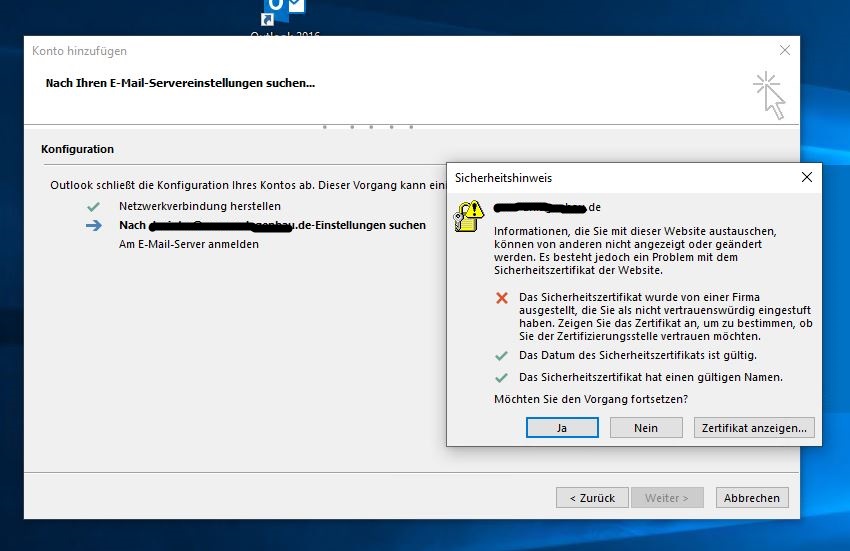The width and height of the screenshot is (850, 551).
Task: Click the Sicherheitszertifikat hat einen gültigen Namen text
Action: (651, 377)
